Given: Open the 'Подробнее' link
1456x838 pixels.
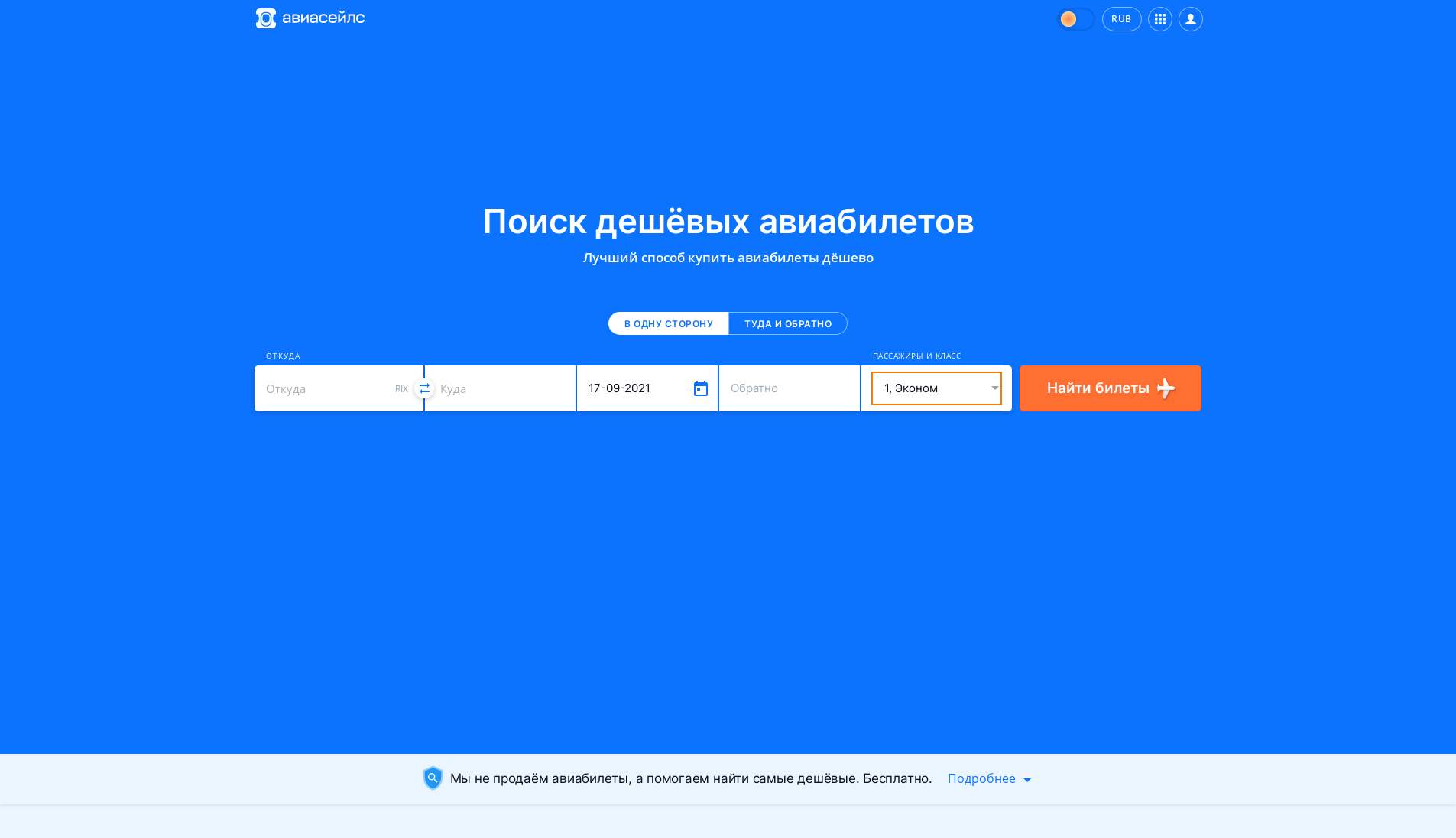Looking at the screenshot, I should click(981, 778).
